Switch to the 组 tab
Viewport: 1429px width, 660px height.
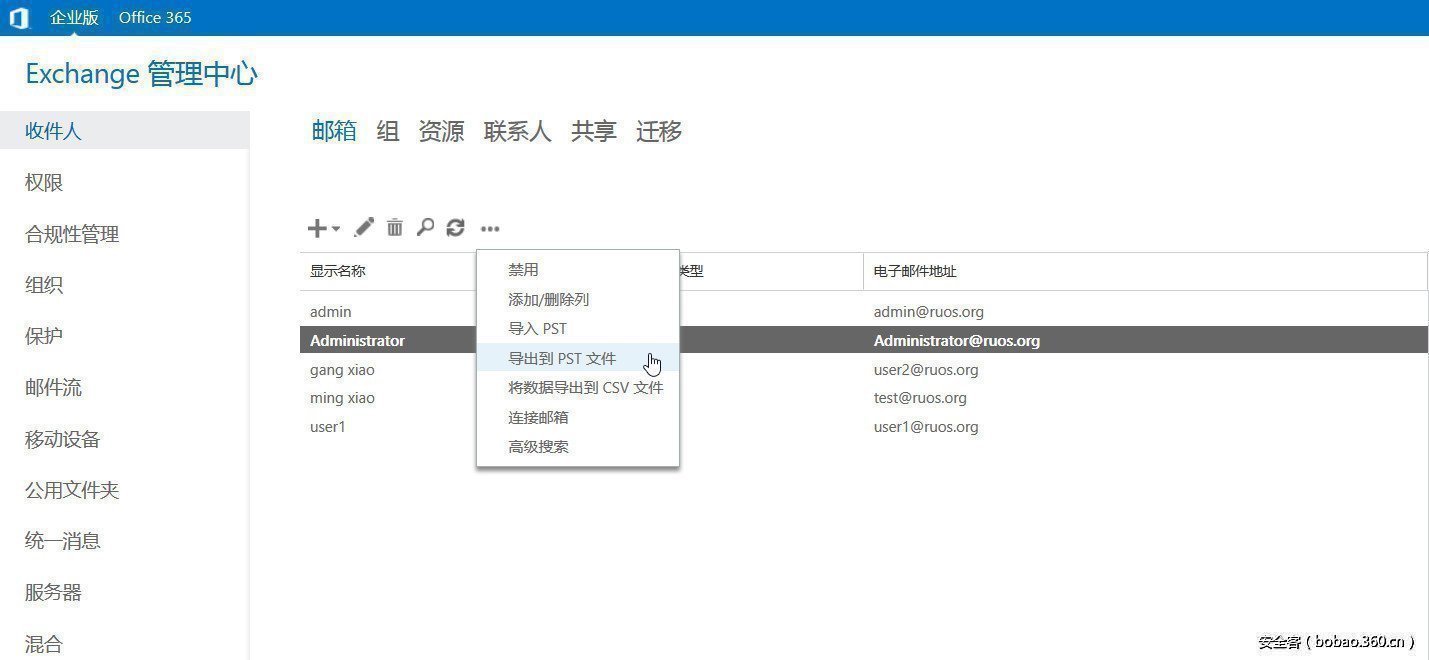(388, 131)
